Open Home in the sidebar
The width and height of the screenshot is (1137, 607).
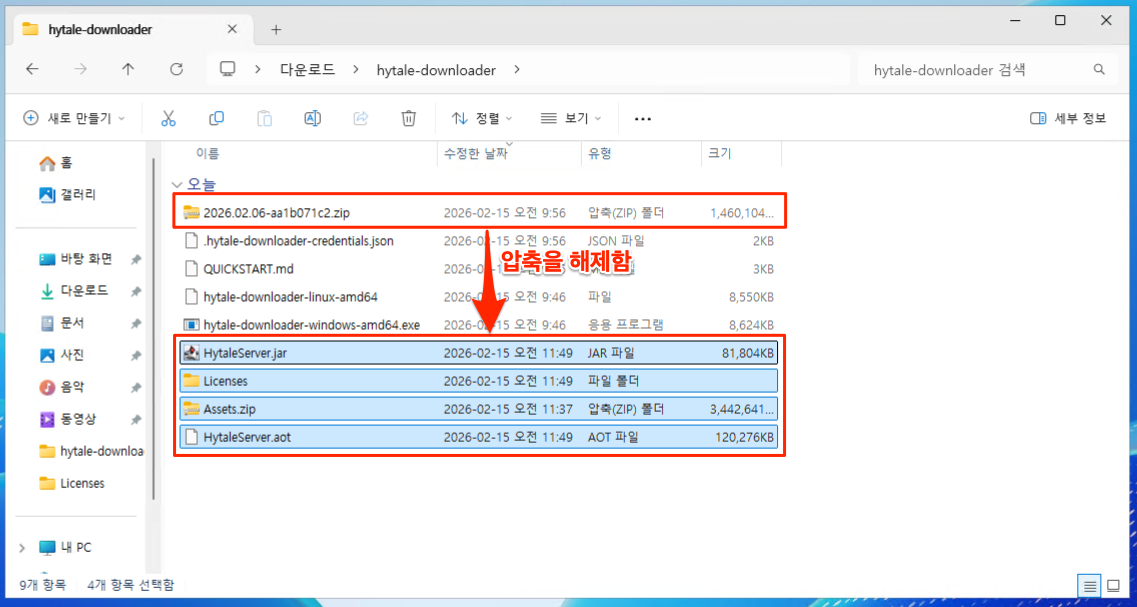[x=57, y=164]
